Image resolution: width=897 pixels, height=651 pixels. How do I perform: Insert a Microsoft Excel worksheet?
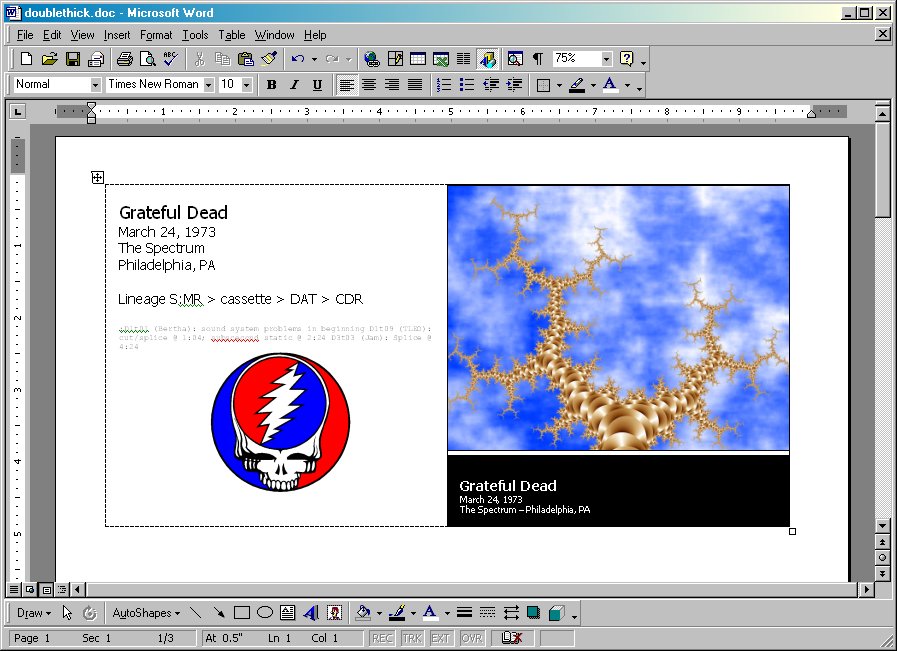pyautogui.click(x=441, y=58)
